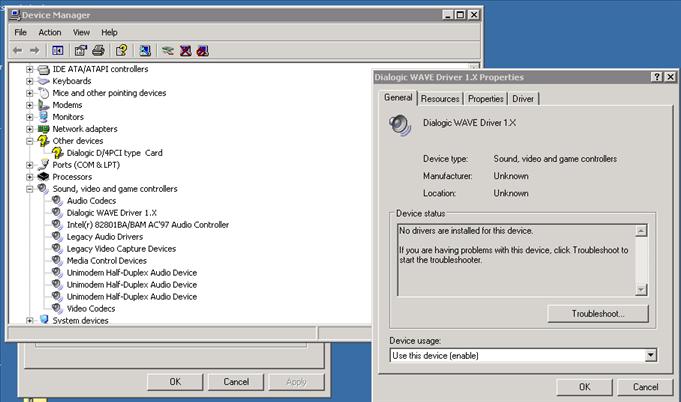Switch to the Properties tab
Screen dimensions: 681x402
click(486, 99)
